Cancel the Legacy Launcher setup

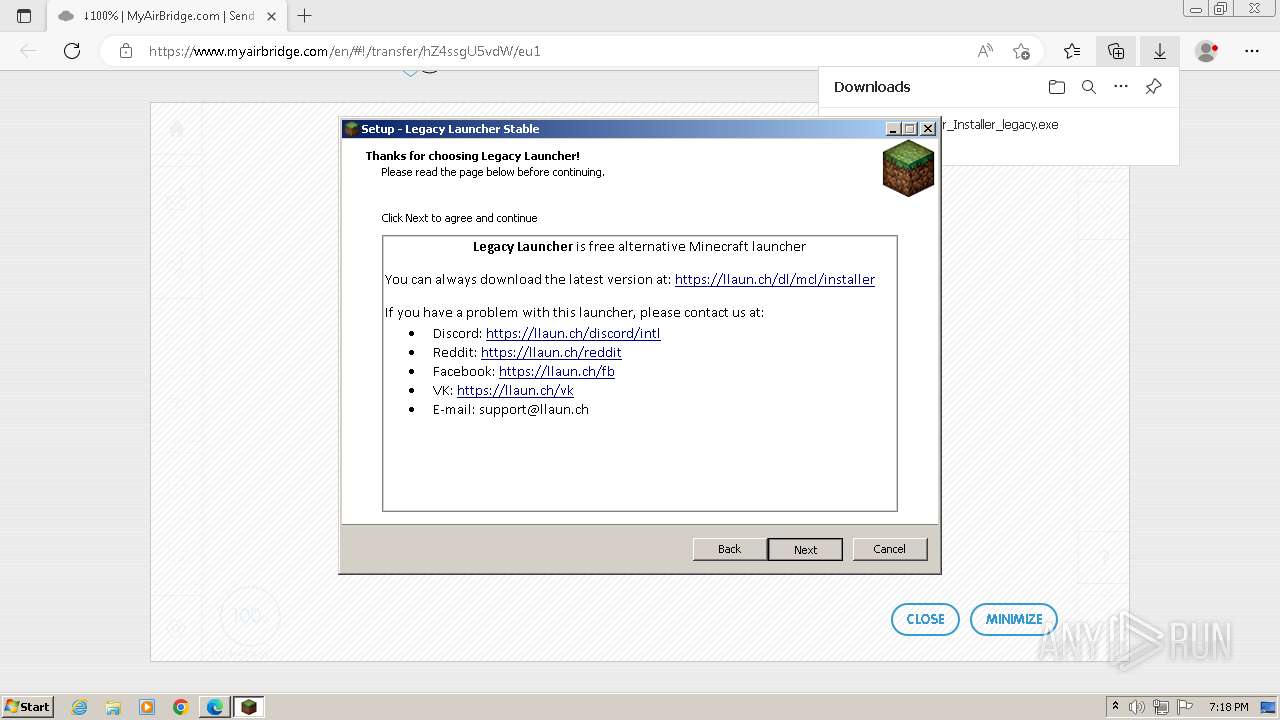(x=889, y=549)
